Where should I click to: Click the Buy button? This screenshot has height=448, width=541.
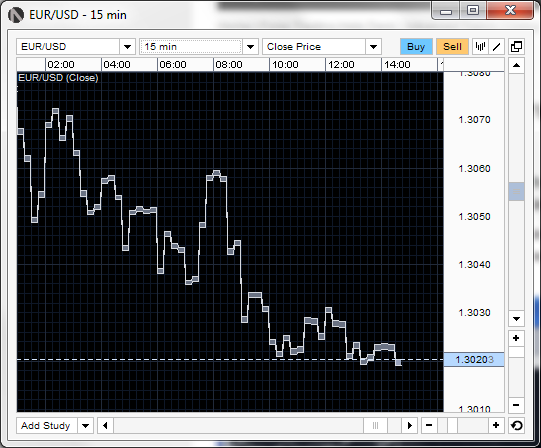coord(416,47)
